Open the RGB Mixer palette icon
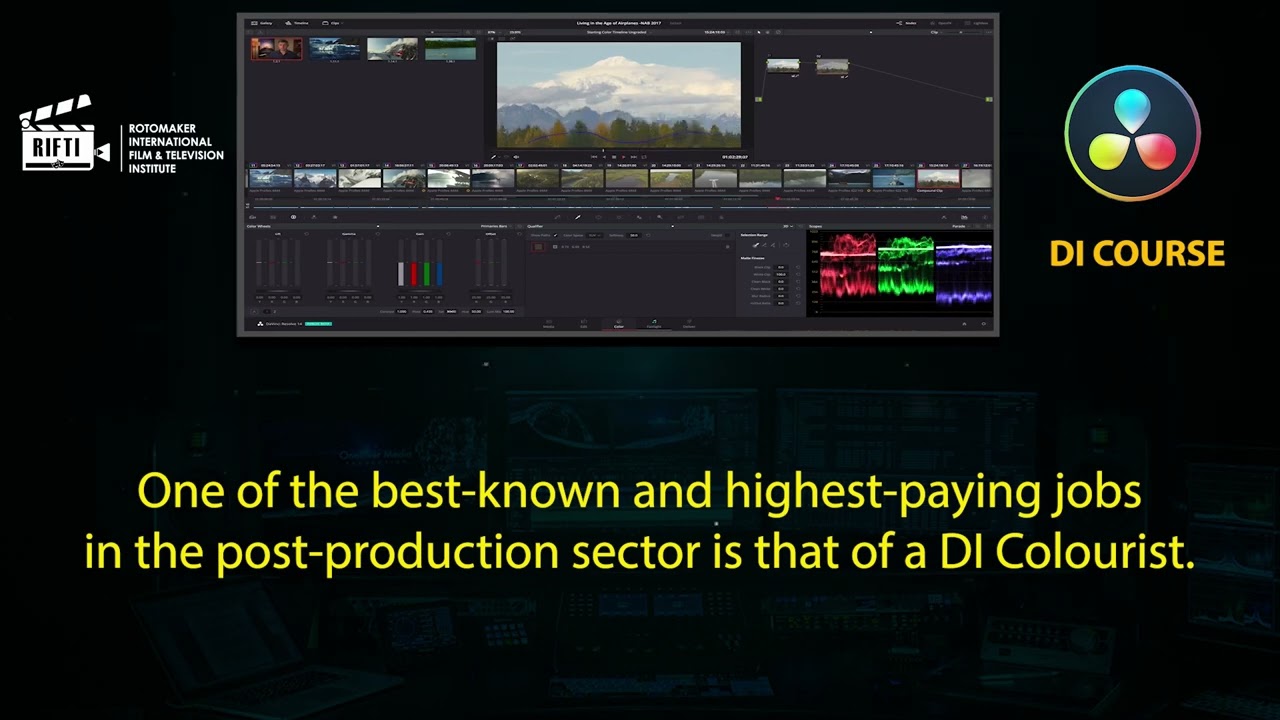The image size is (1280, 720). (314, 217)
